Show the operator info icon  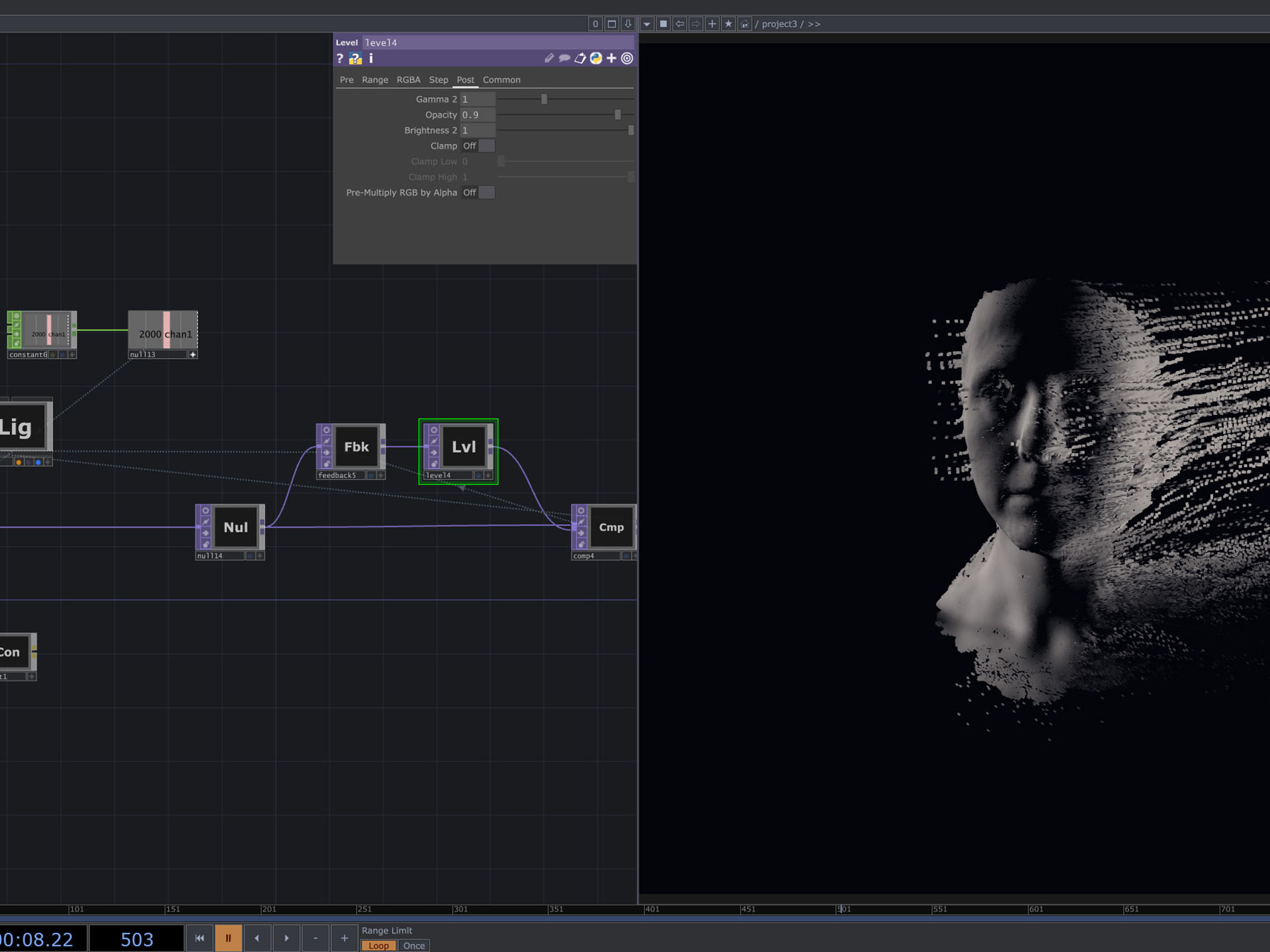(x=371, y=59)
